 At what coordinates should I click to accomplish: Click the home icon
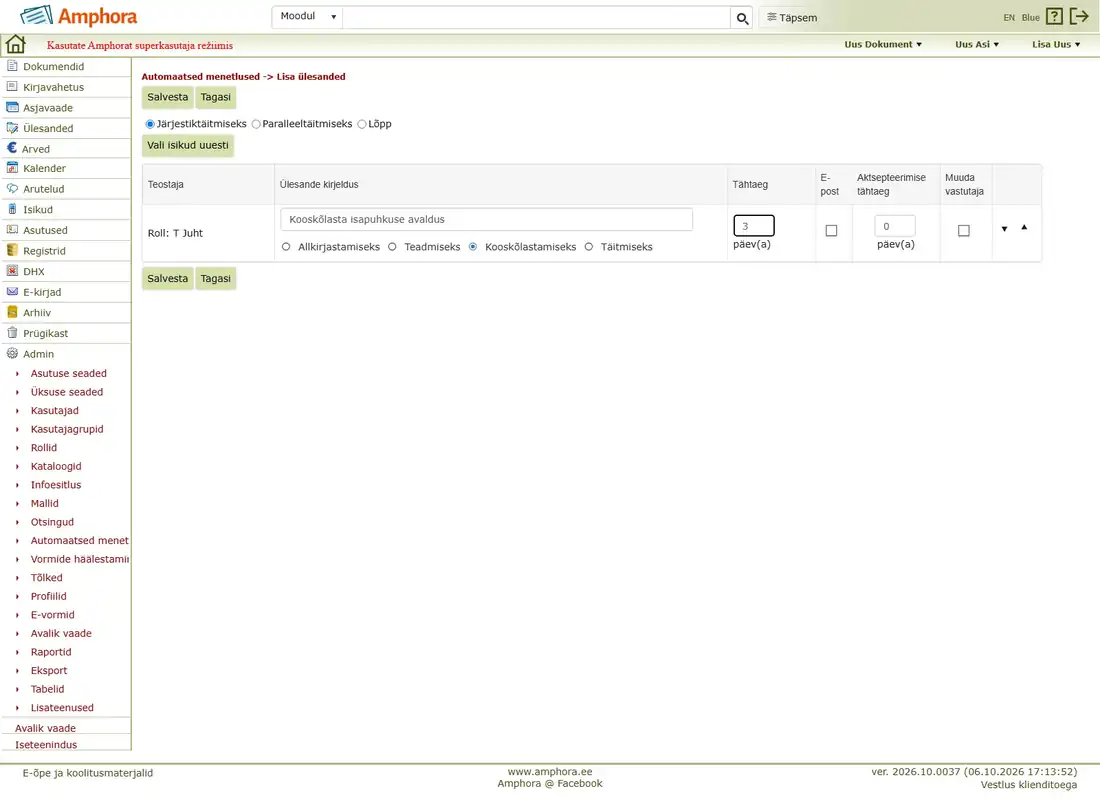pyautogui.click(x=15, y=44)
